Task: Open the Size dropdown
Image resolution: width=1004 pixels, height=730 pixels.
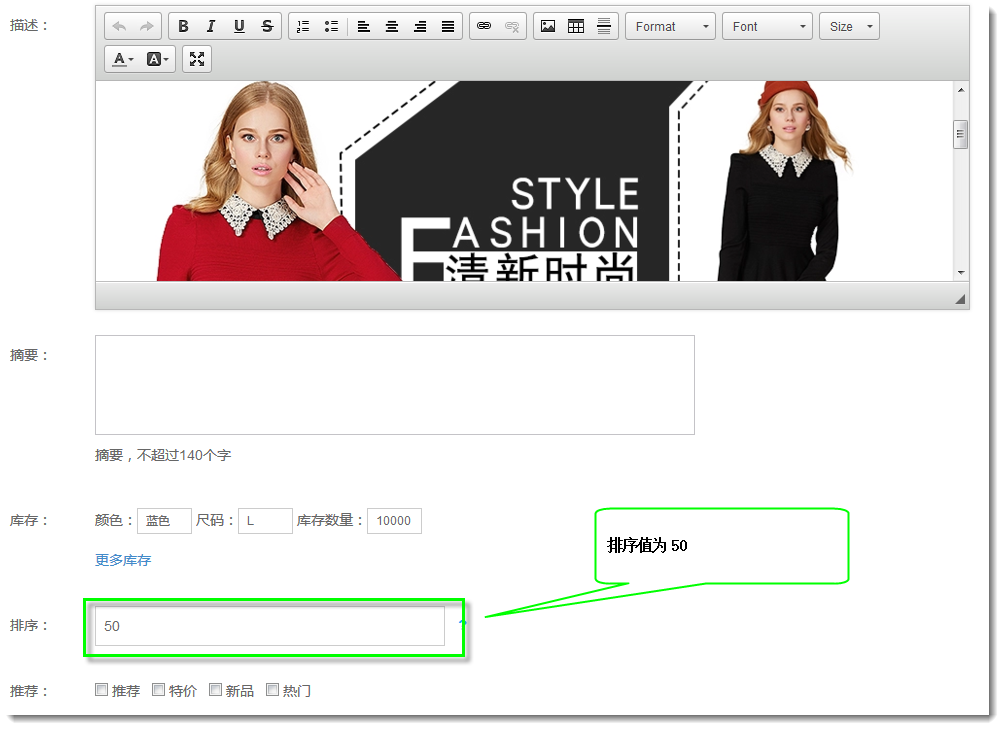Action: tap(849, 26)
